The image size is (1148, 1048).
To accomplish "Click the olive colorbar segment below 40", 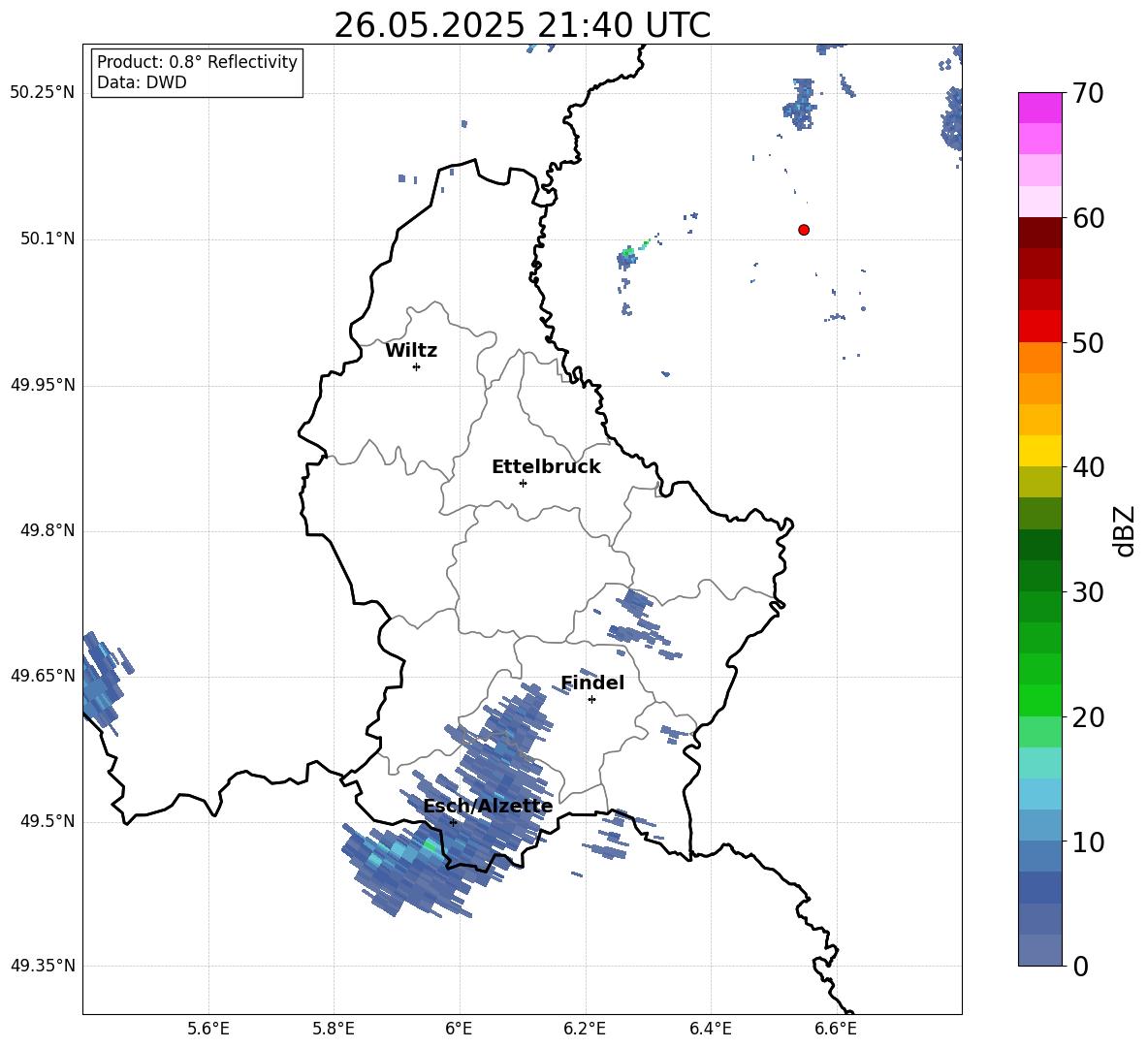I will [x=1039, y=482].
